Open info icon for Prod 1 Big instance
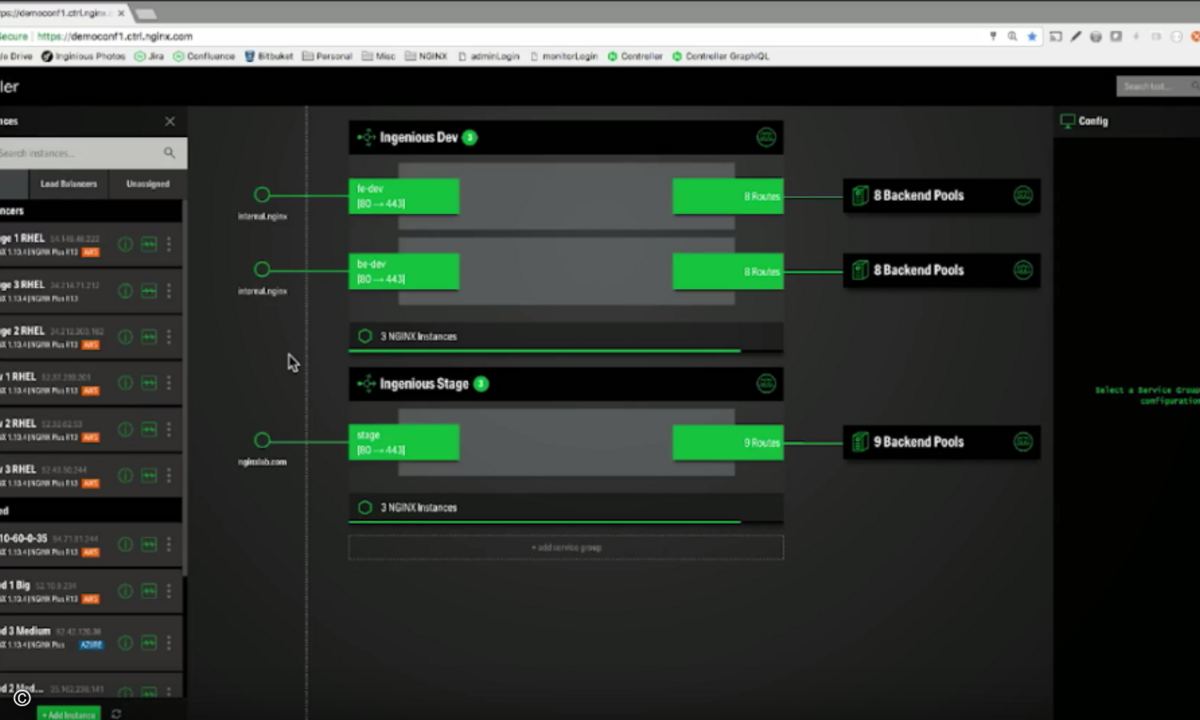Viewport: 1200px width, 720px height. (126, 592)
